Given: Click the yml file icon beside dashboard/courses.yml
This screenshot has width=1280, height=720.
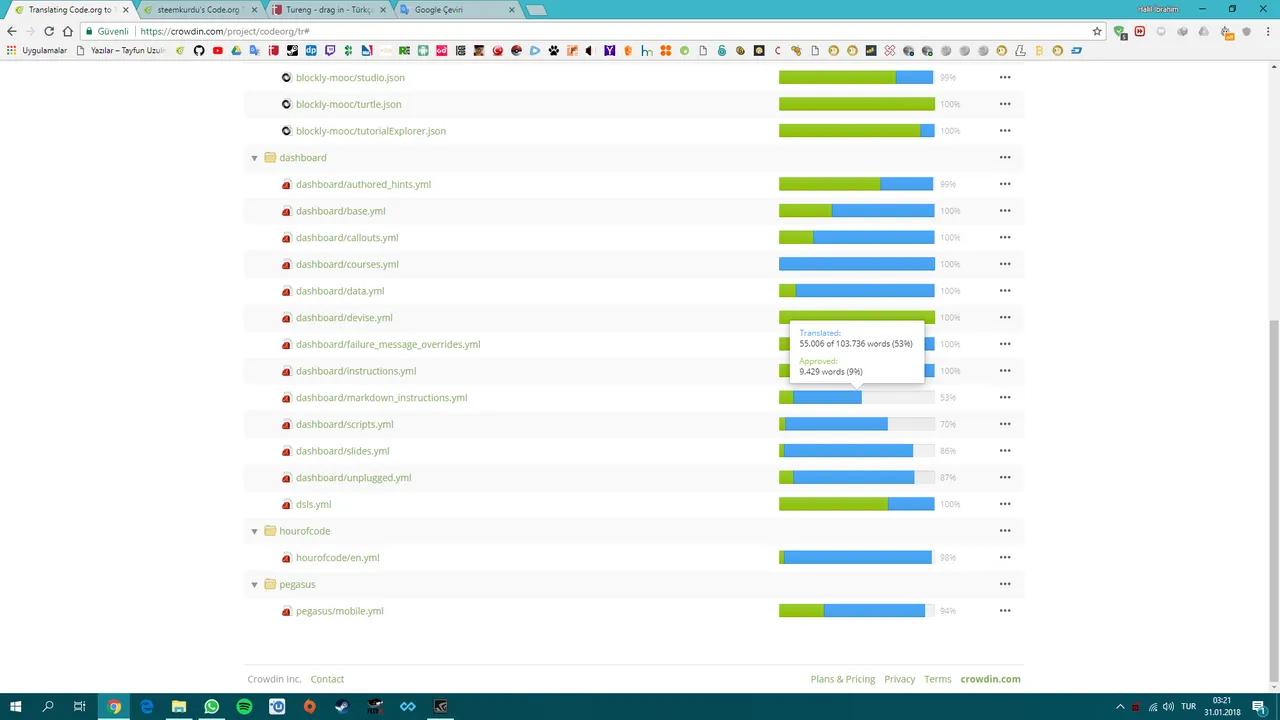Looking at the screenshot, I should pyautogui.click(x=286, y=264).
